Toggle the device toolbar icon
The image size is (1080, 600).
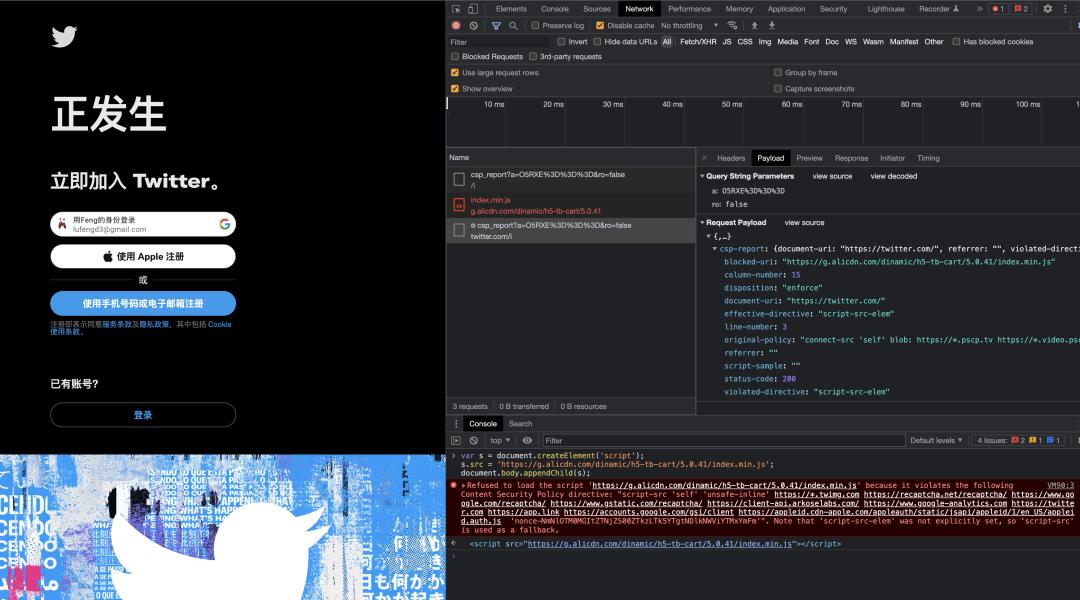click(x=472, y=9)
